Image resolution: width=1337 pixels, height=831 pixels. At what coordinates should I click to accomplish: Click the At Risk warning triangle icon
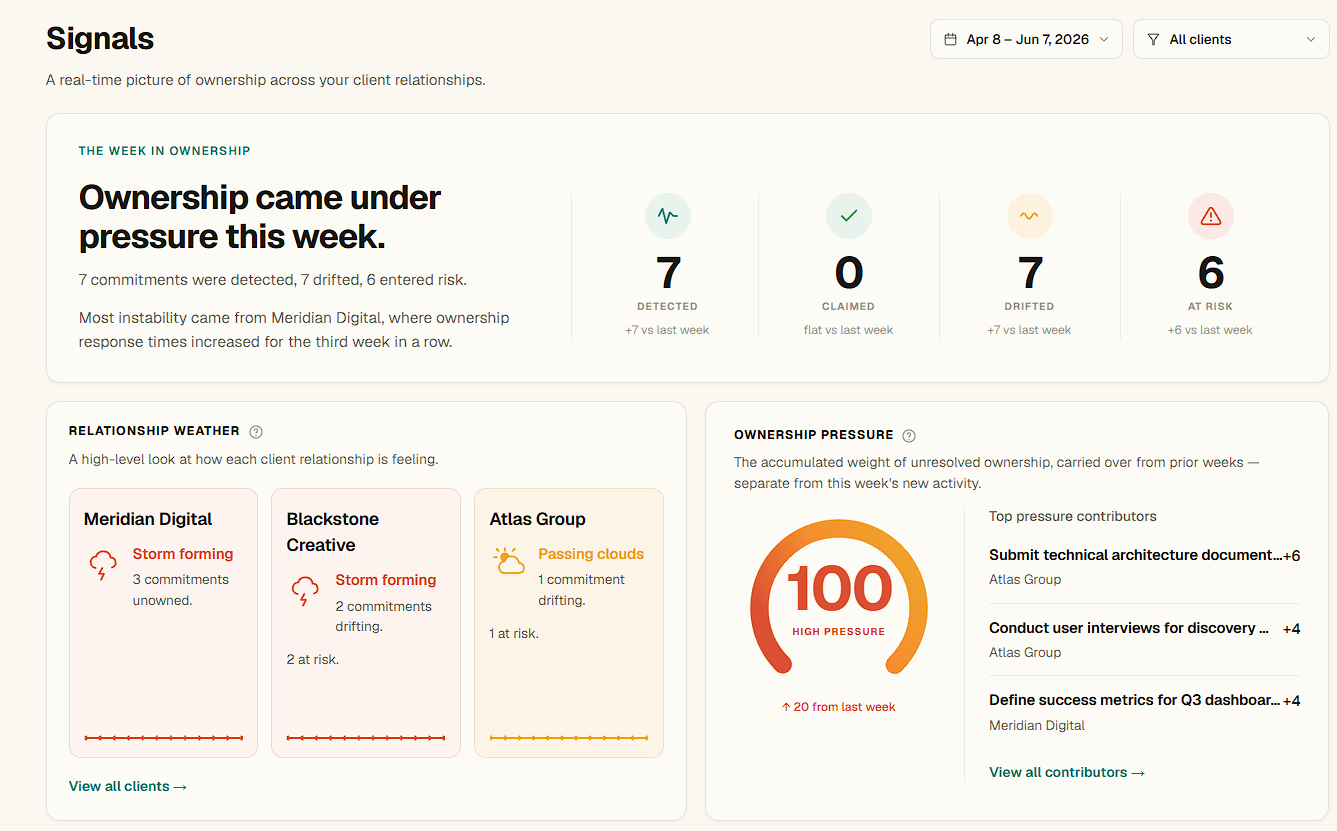[1211, 216]
